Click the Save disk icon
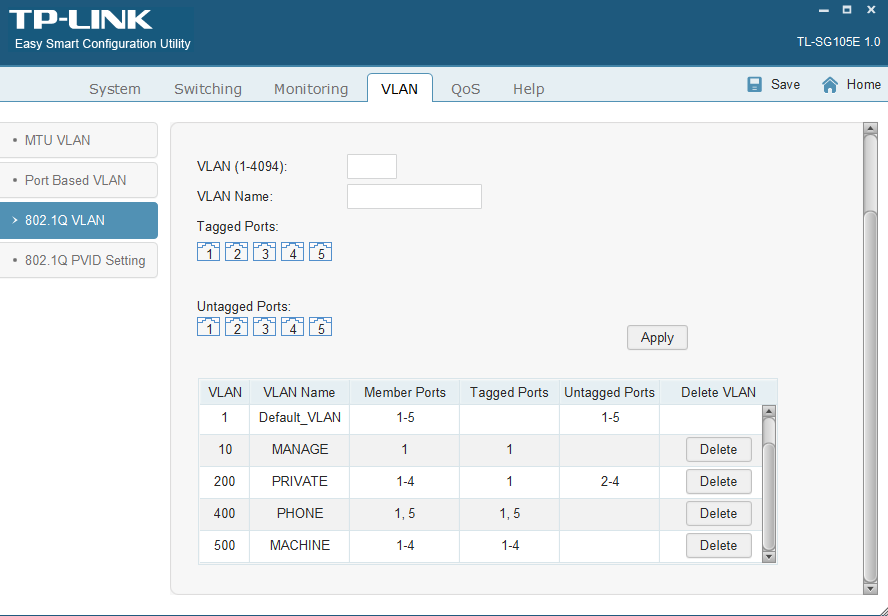 click(755, 85)
